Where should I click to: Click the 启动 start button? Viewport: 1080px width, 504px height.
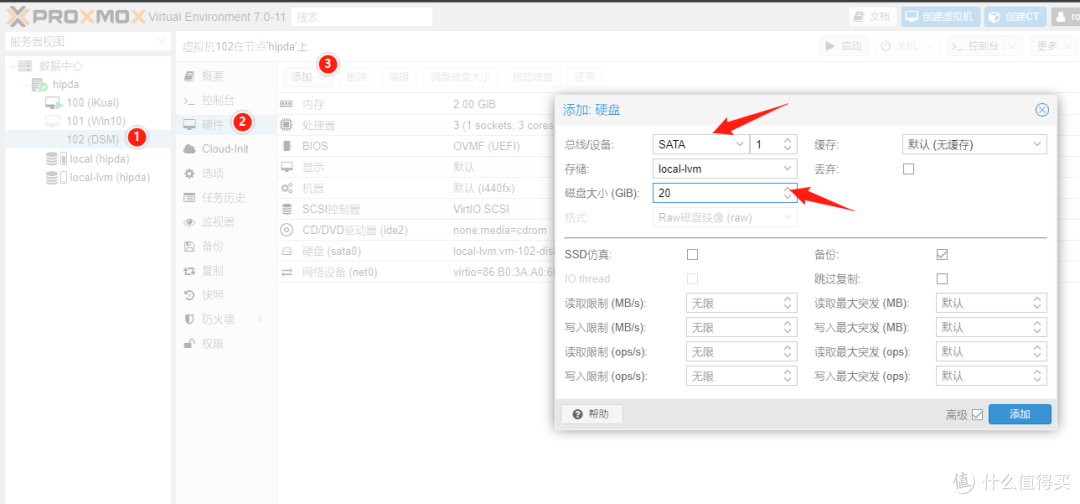(x=843, y=46)
